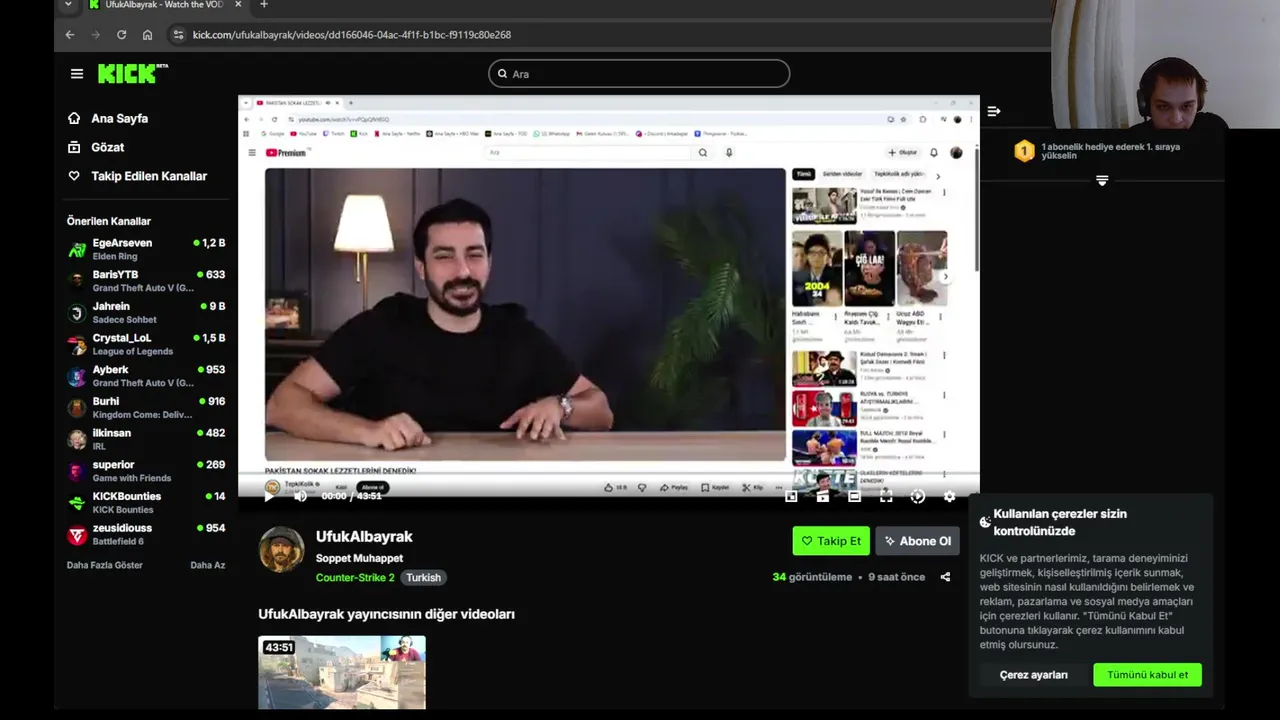Reload the page in browser
The width and height of the screenshot is (1280, 720).
[x=121, y=35]
